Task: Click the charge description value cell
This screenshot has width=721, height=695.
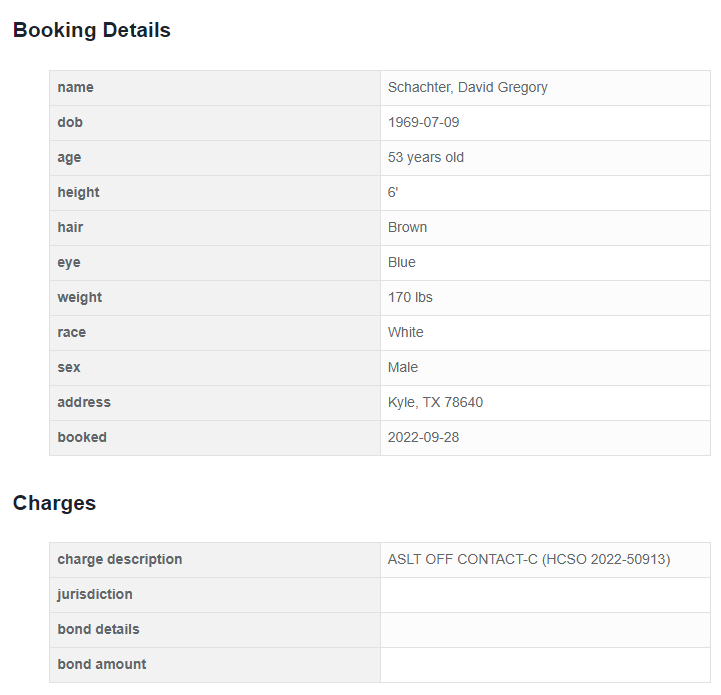Action: 528,559
